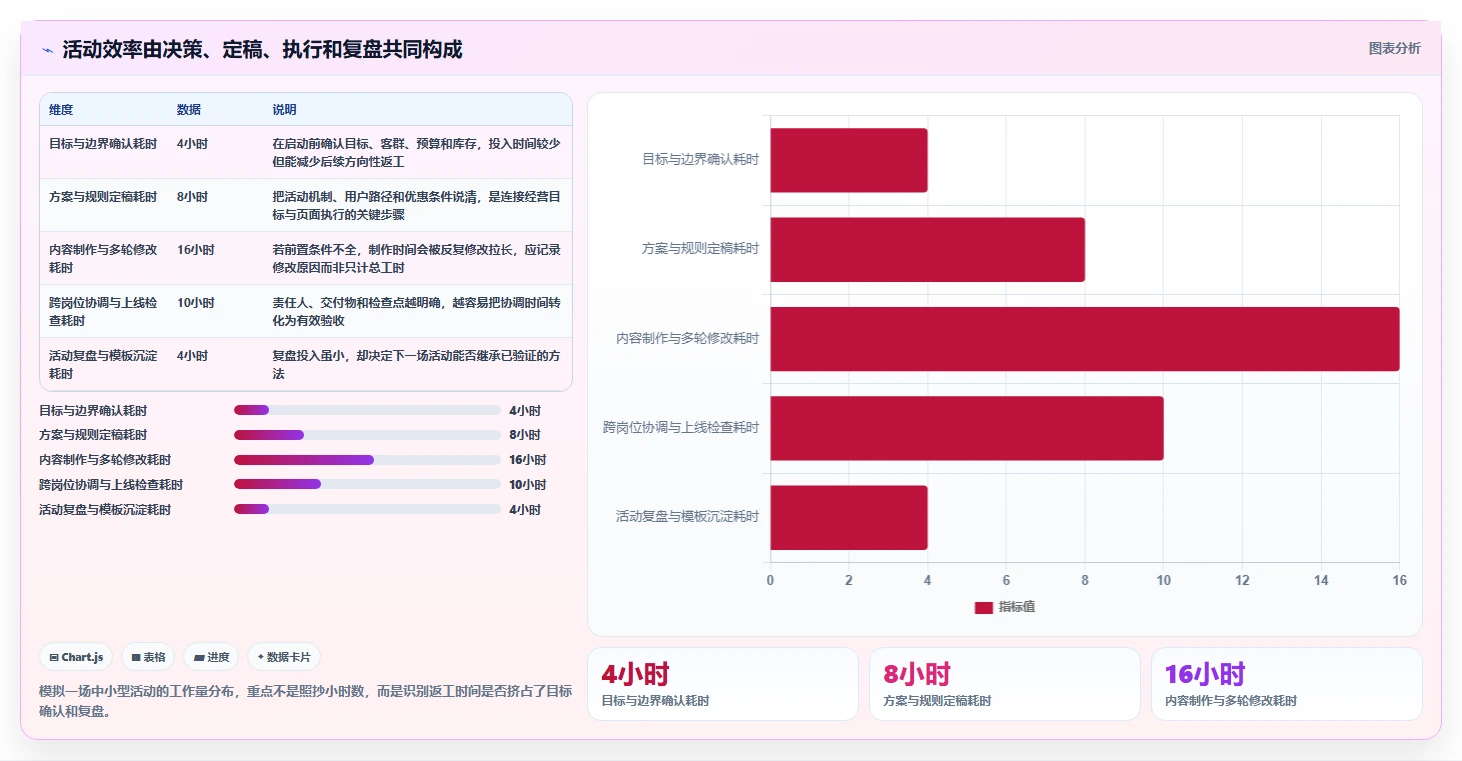Click the 表格 tag chip
This screenshot has height=761, width=1462.
(148, 657)
